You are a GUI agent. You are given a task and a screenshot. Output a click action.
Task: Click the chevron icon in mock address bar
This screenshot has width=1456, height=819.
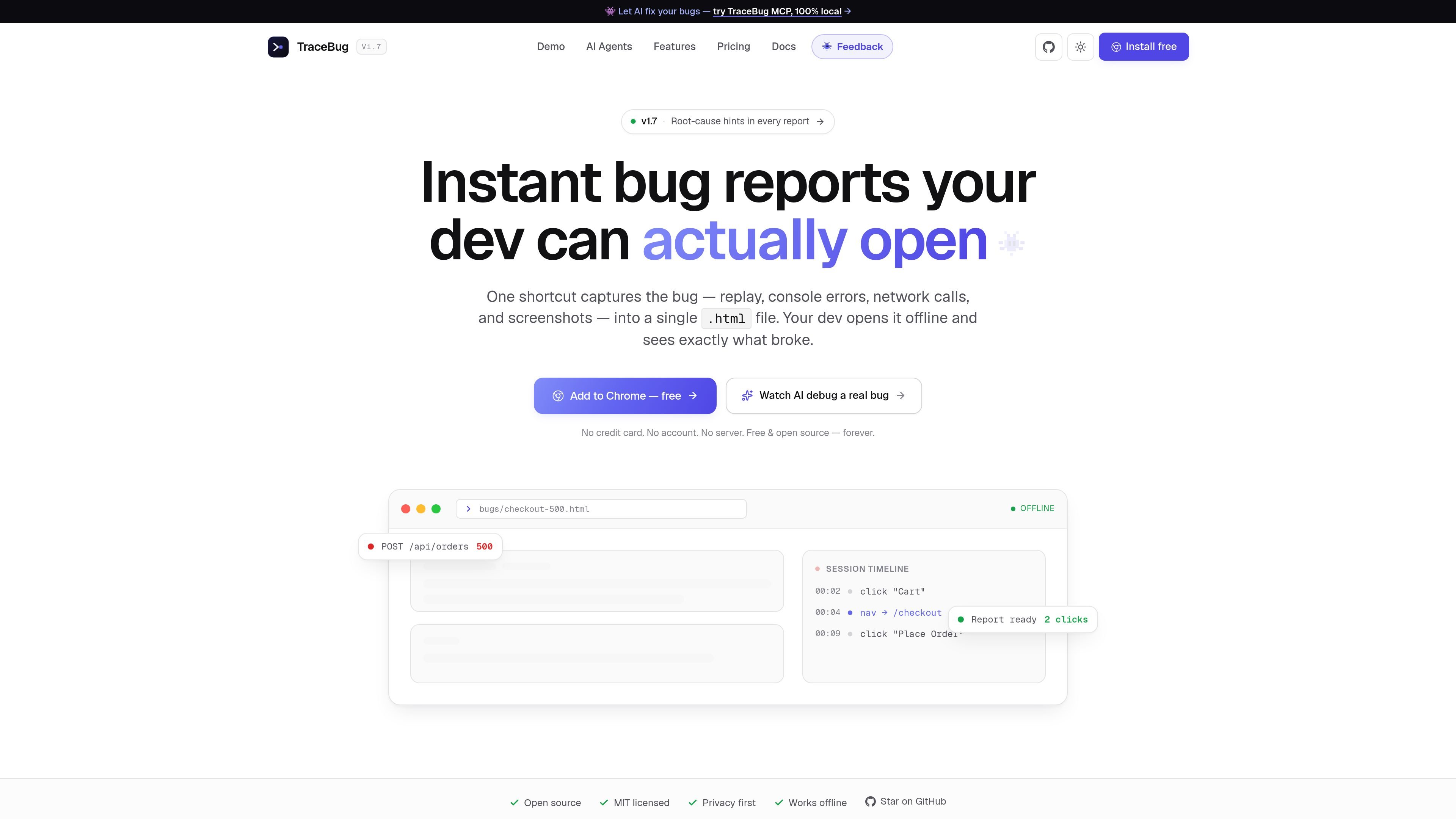469,509
